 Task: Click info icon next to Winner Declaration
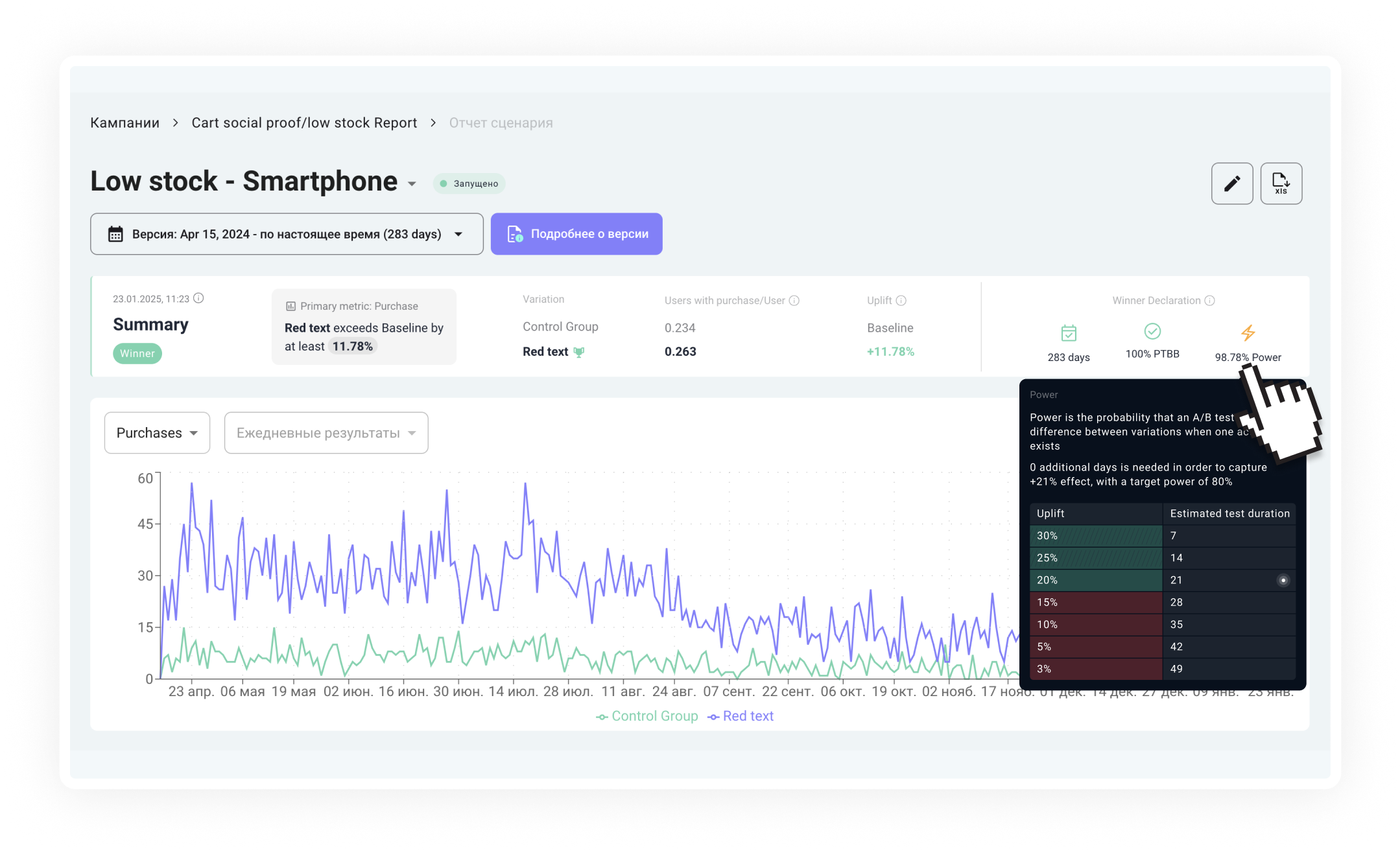[1209, 301]
